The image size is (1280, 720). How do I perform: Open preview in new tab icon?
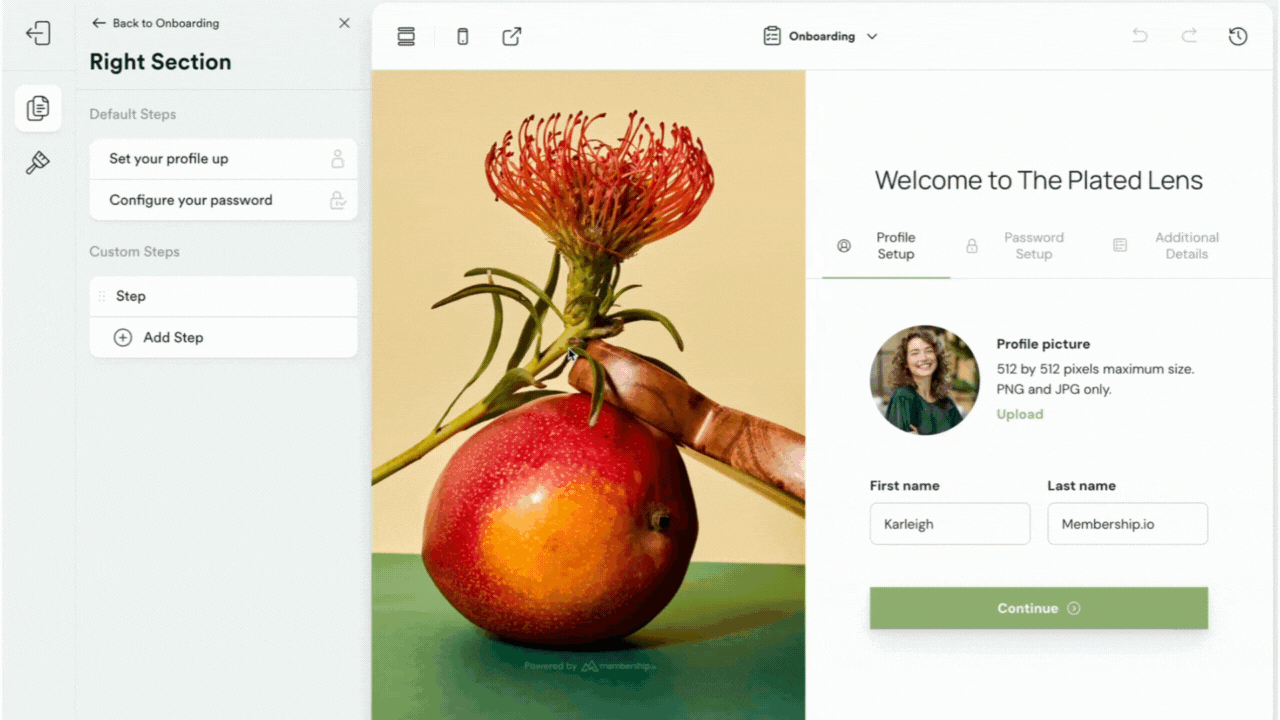click(x=512, y=37)
